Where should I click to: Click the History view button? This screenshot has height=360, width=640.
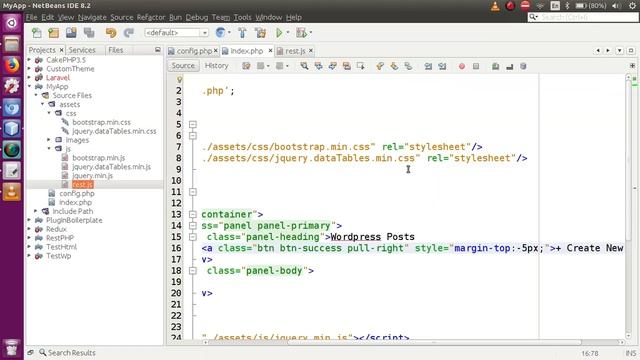click(216, 66)
